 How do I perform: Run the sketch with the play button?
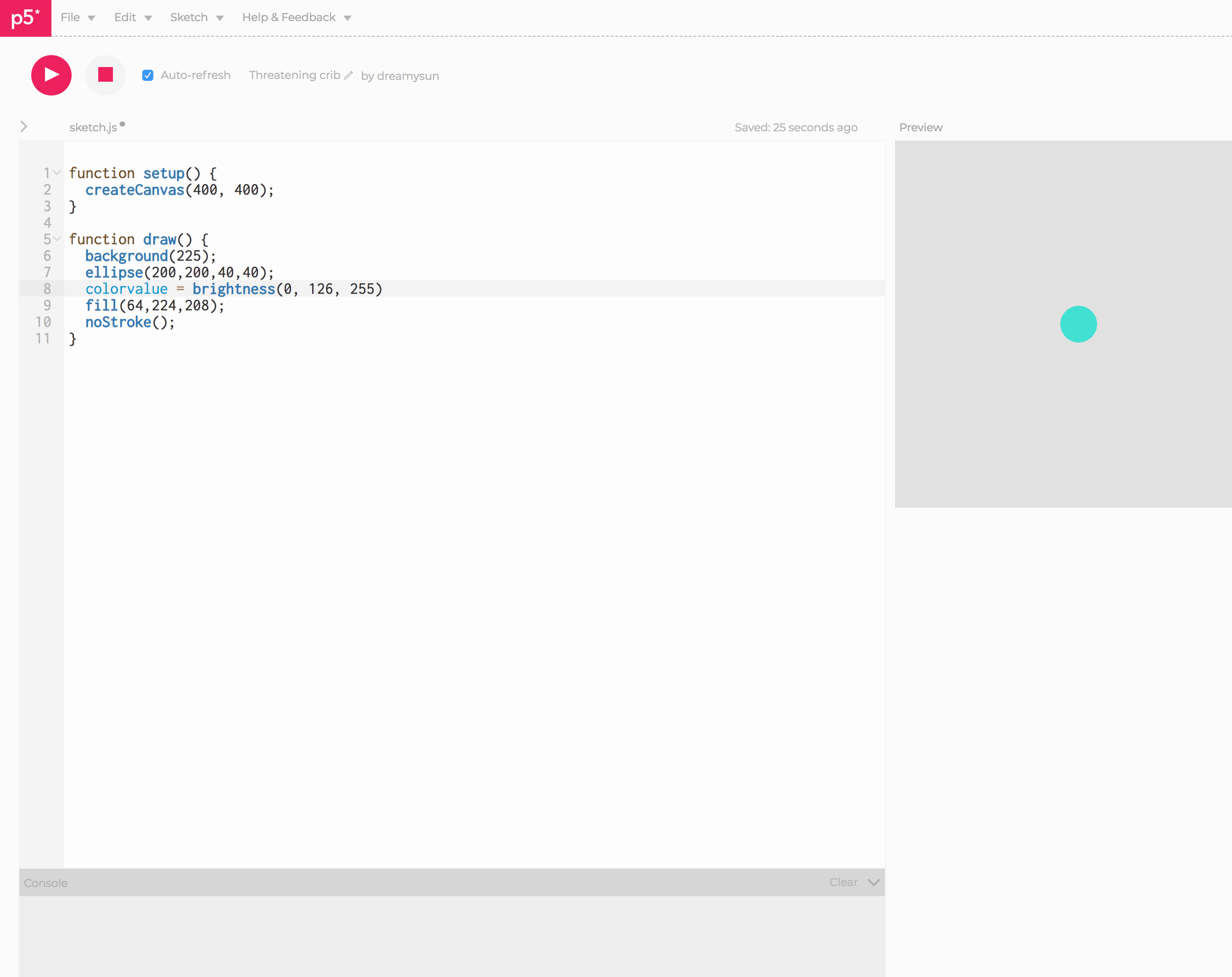(51, 75)
